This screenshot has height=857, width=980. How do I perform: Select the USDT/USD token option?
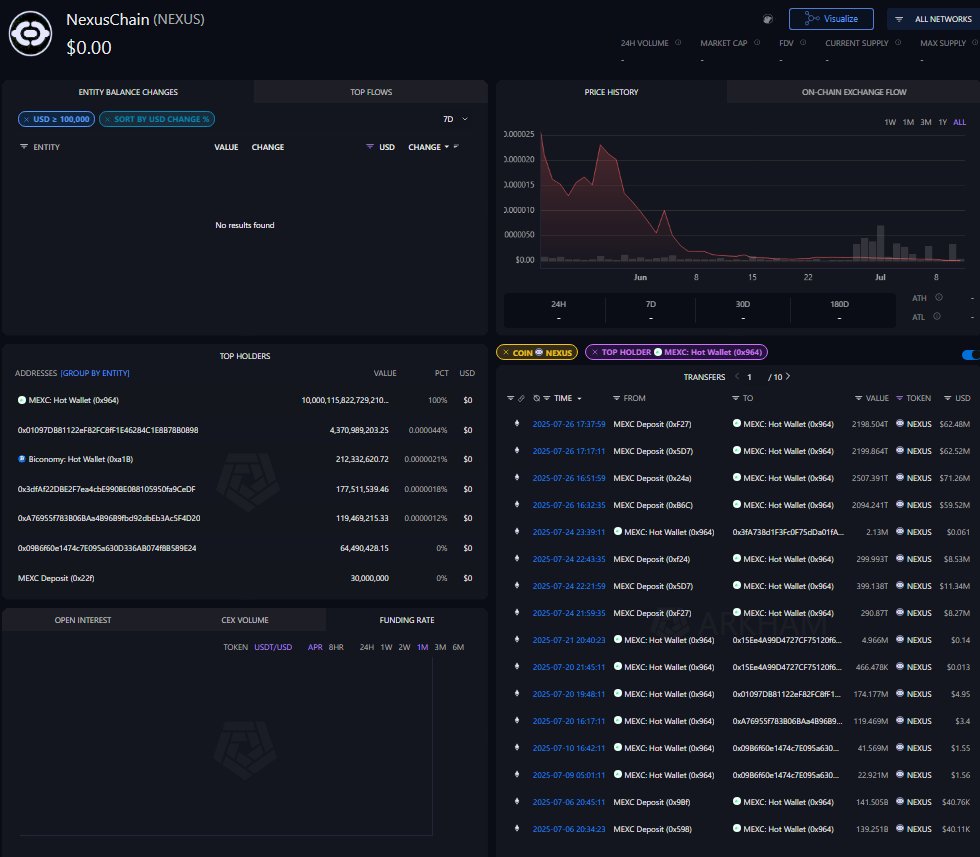(273, 647)
